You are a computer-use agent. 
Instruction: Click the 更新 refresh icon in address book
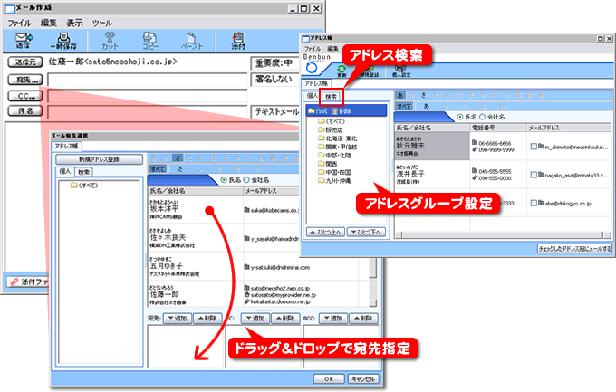(342, 71)
